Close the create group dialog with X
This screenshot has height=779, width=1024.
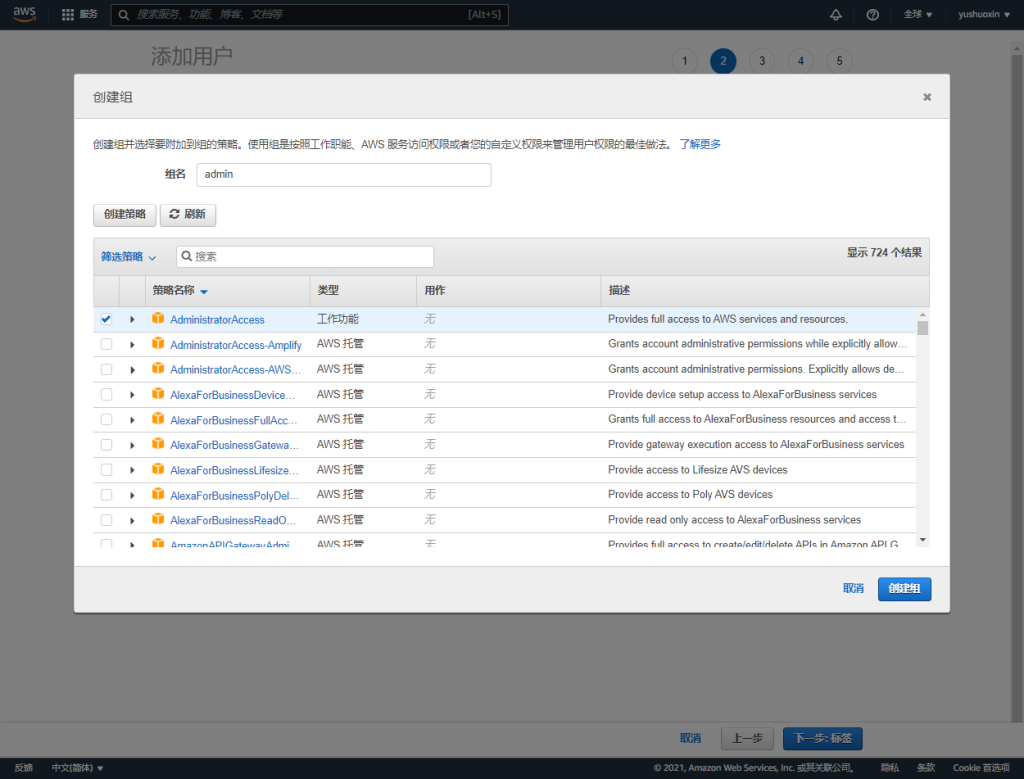927,97
